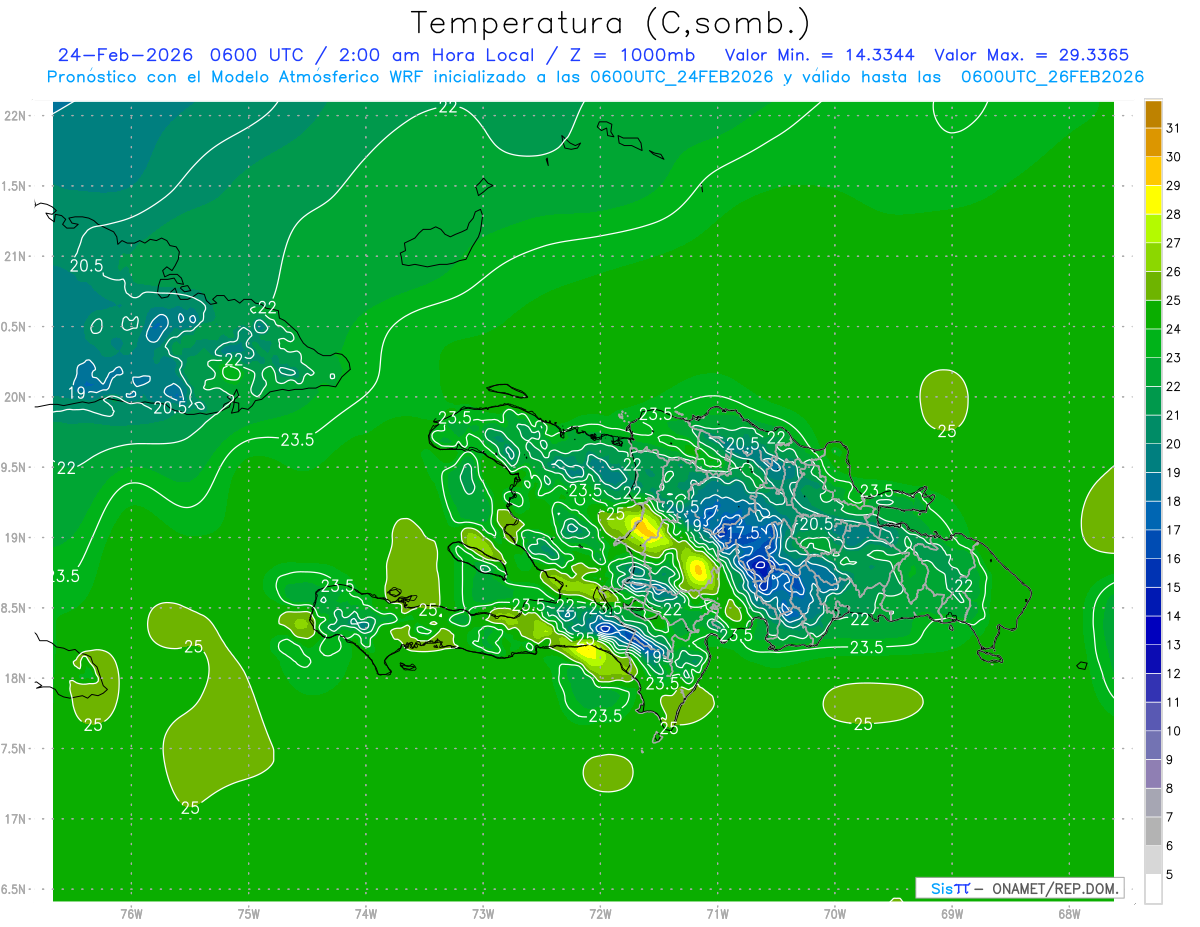This screenshot has height=927, width=1200.
Task: Click the colorbar scale value '5'
Action: (x=1170, y=875)
